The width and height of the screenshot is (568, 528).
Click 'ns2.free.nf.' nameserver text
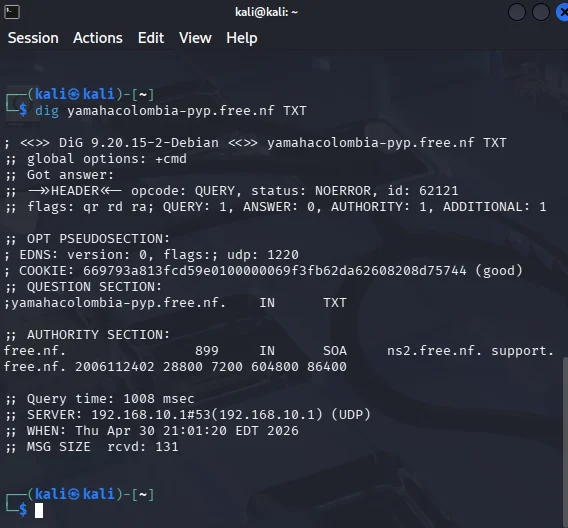pos(435,351)
